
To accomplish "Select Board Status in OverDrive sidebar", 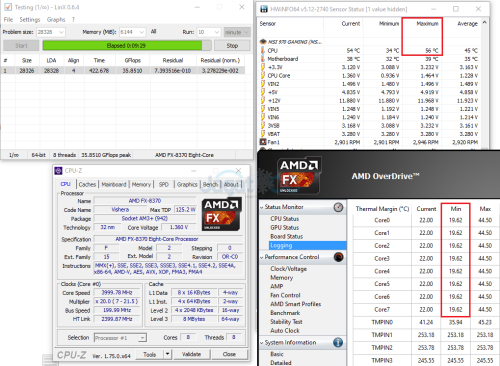I will (x=287, y=236).
